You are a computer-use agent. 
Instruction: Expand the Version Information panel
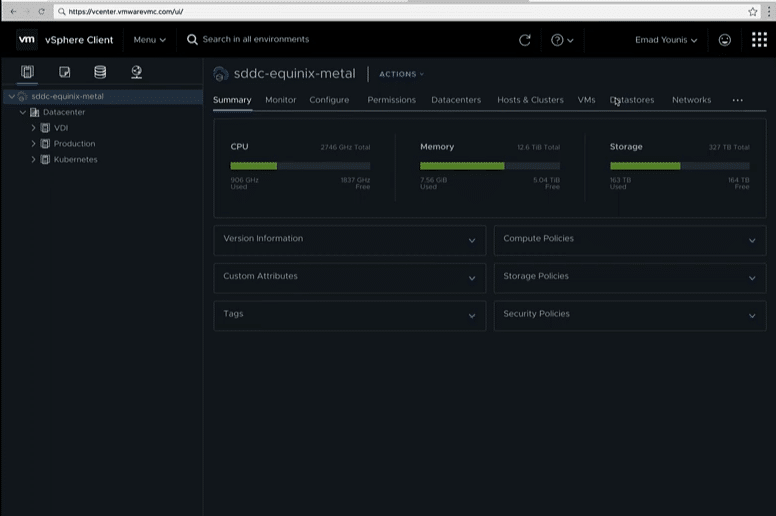(472, 240)
